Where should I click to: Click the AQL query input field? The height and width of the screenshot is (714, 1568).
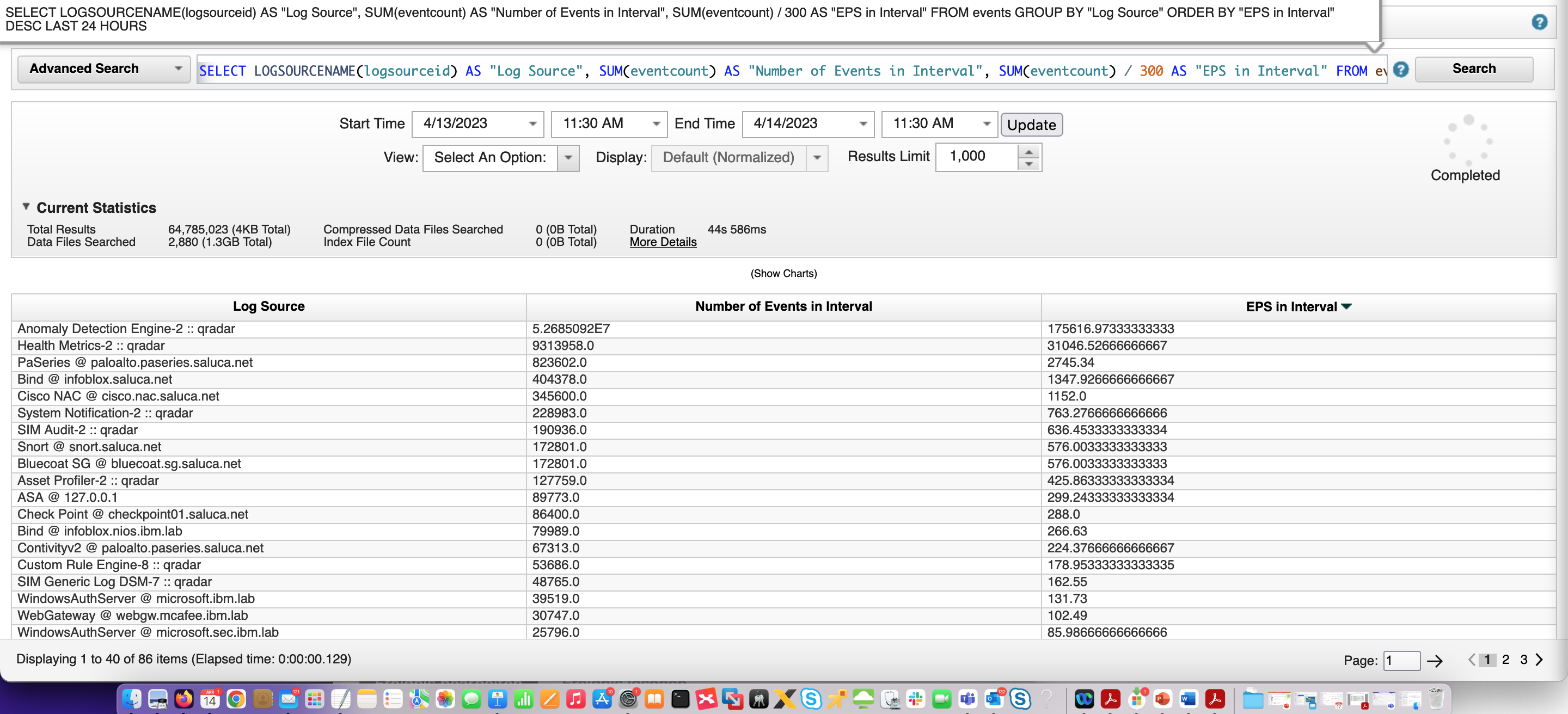point(791,71)
